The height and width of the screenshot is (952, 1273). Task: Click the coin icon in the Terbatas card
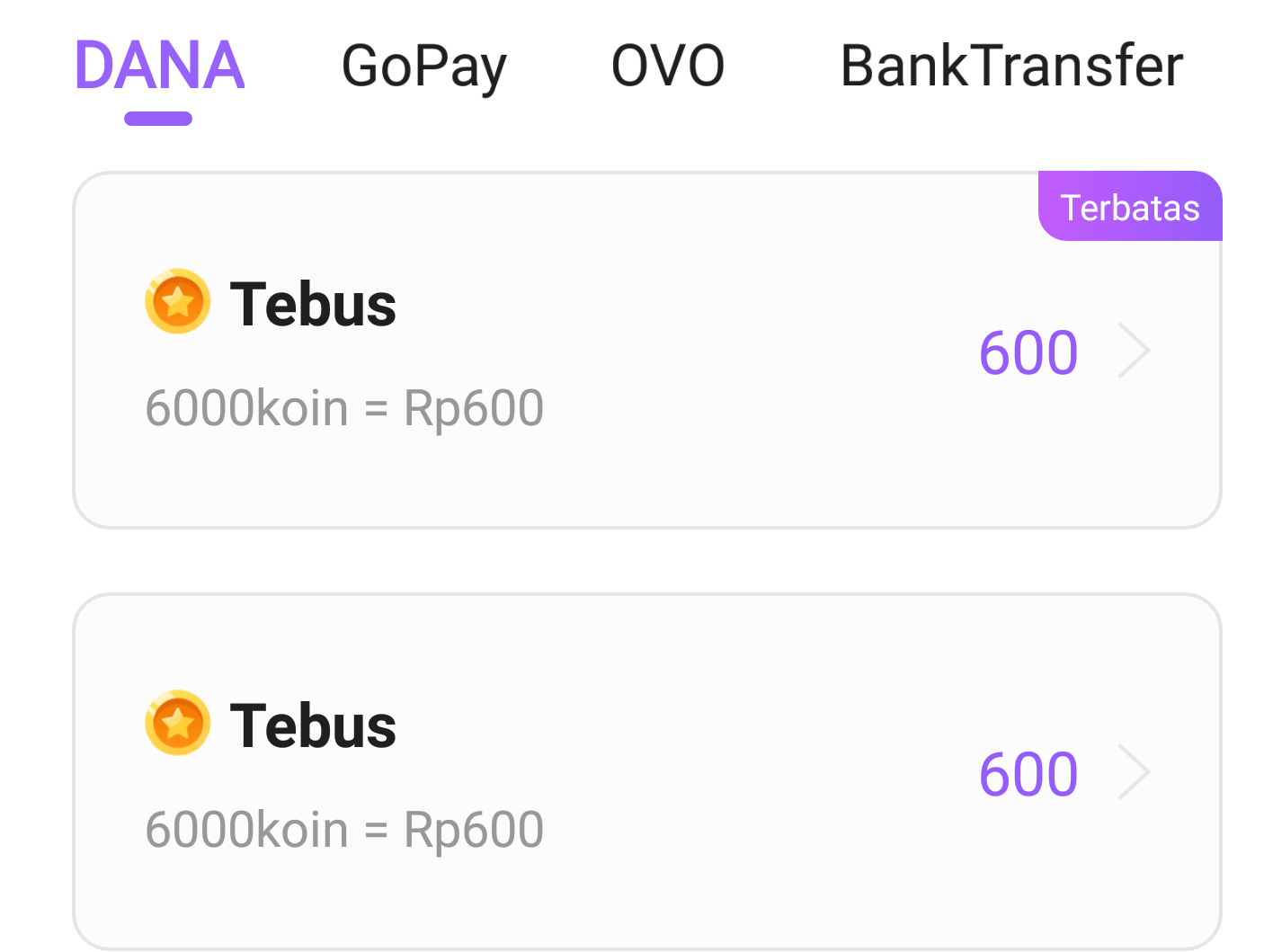[x=178, y=301]
